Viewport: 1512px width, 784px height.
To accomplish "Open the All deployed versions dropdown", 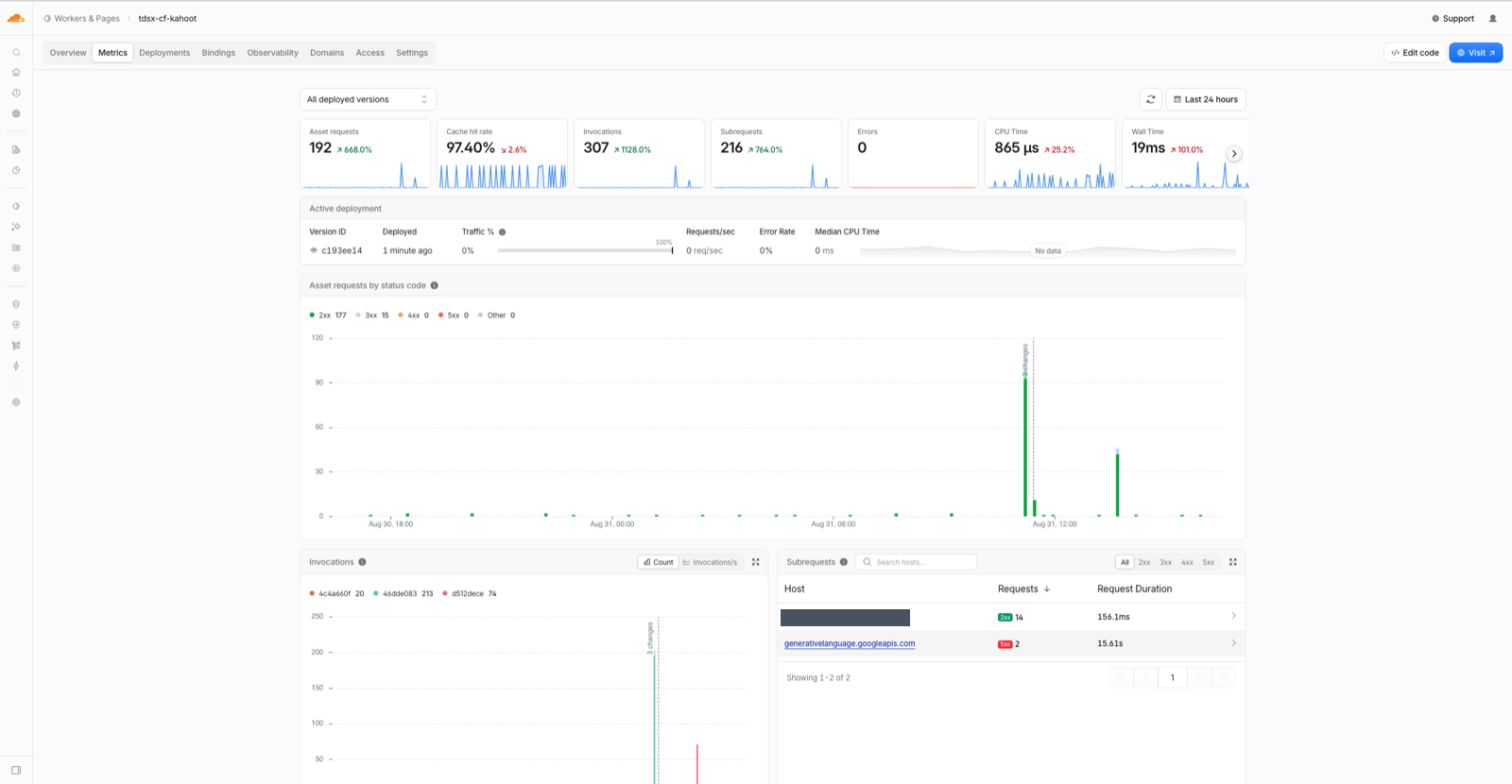I will pos(368,99).
